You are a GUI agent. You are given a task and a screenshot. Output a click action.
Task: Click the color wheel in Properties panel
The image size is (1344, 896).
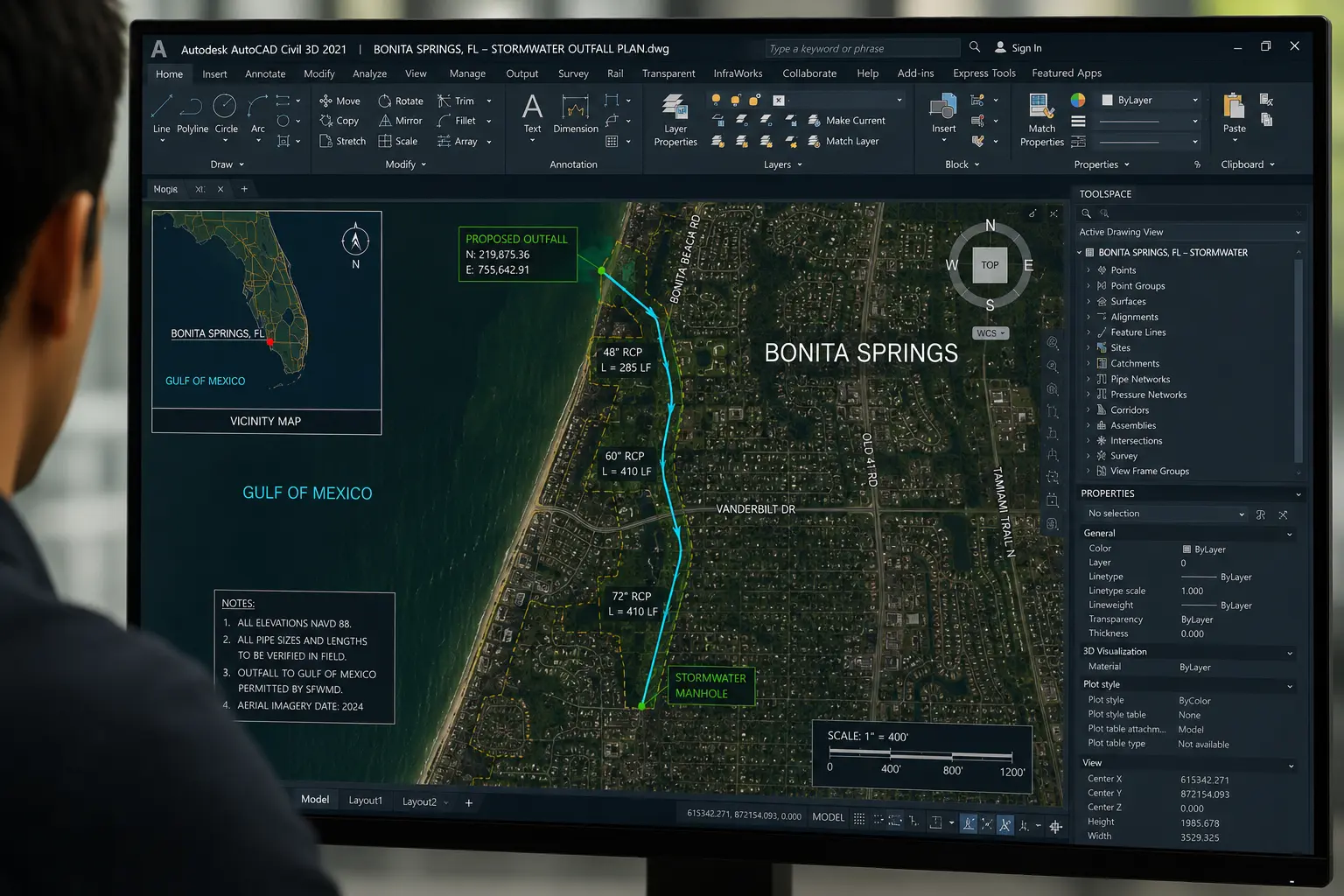[1078, 101]
